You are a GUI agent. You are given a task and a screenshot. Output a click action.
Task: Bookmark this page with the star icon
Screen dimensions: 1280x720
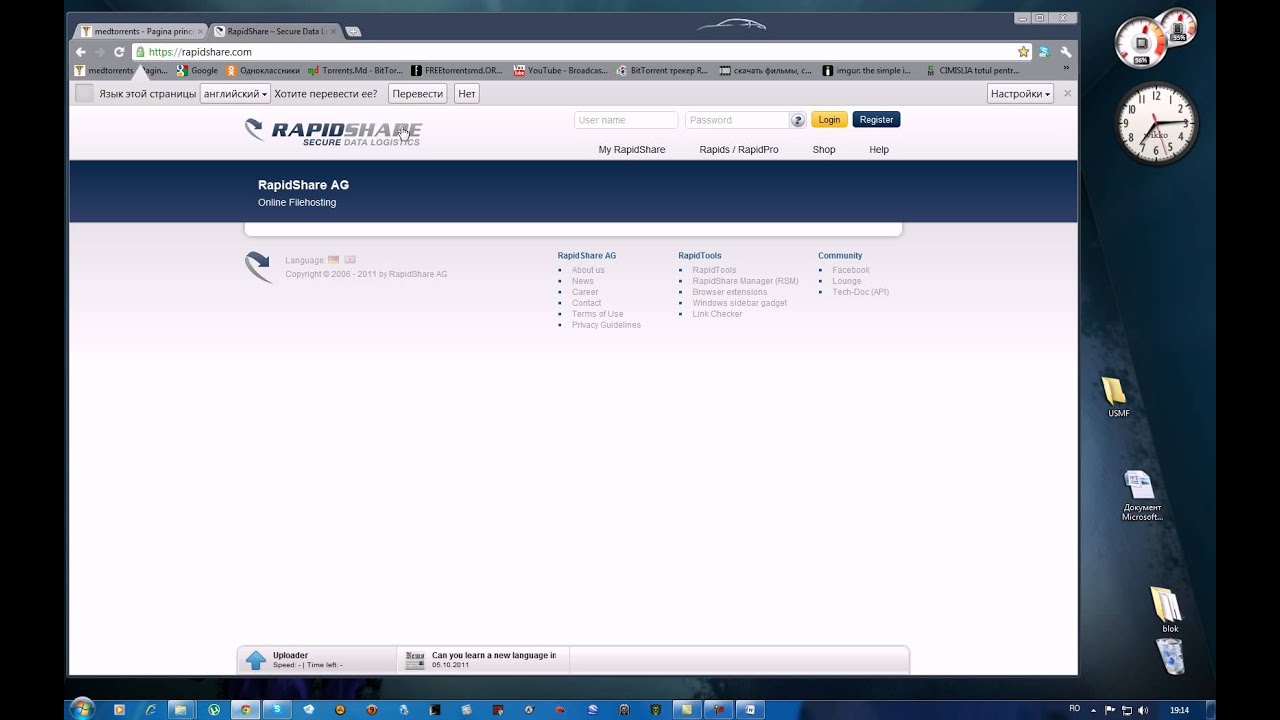1023,52
